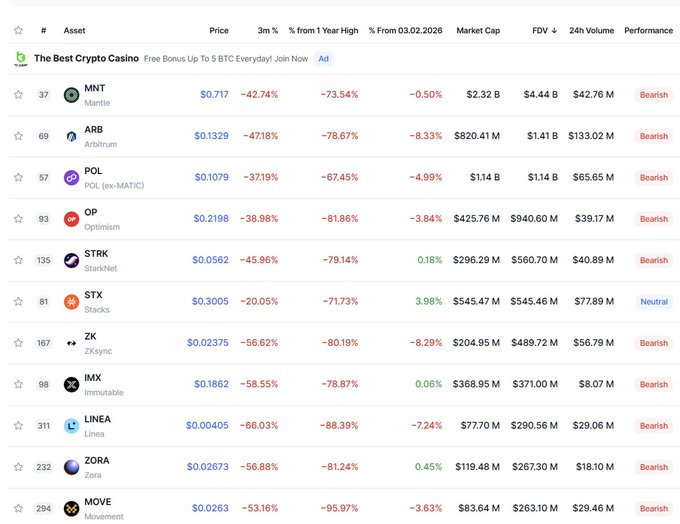Click the Zora sphere icon
This screenshot has height=524, width=680.
[71, 467]
